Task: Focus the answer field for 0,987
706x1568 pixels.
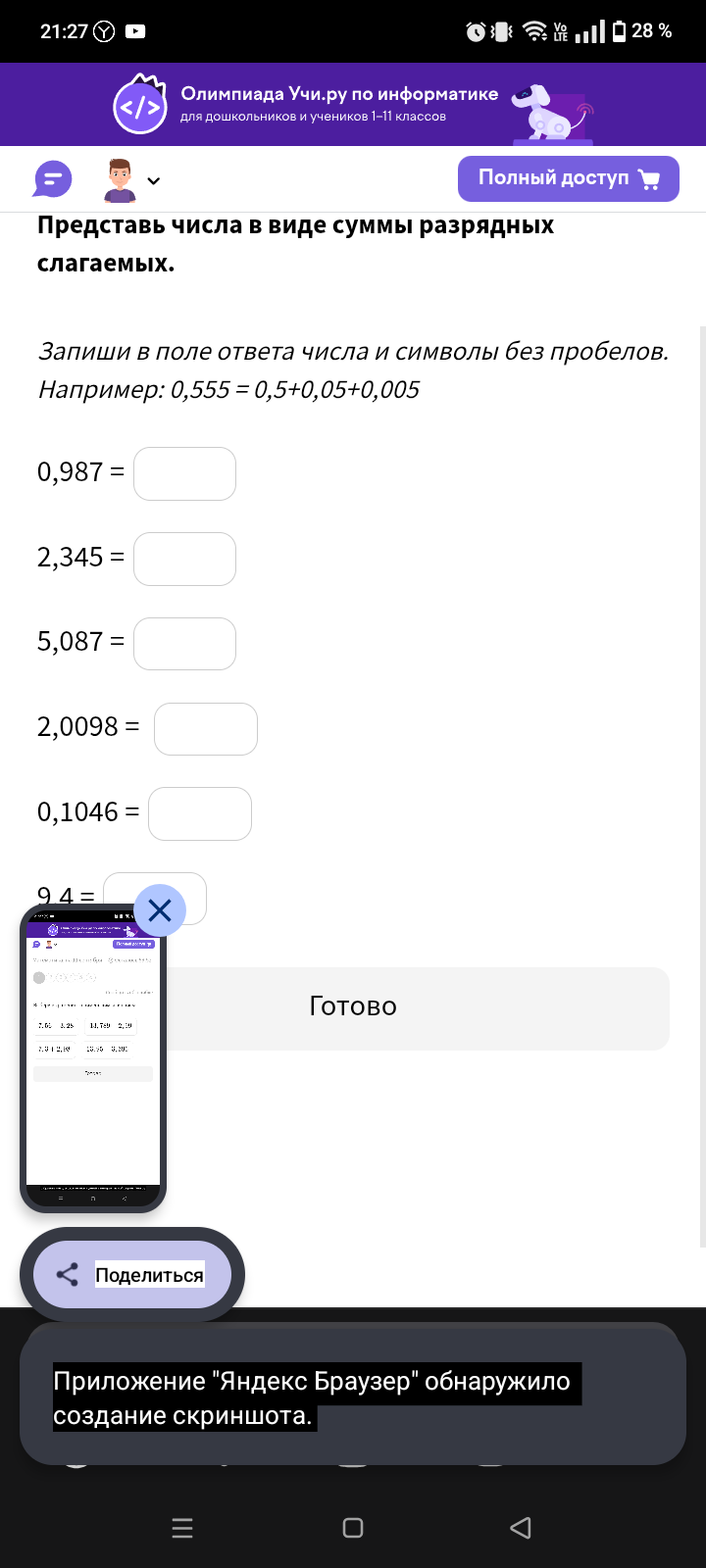Action: coord(184,473)
